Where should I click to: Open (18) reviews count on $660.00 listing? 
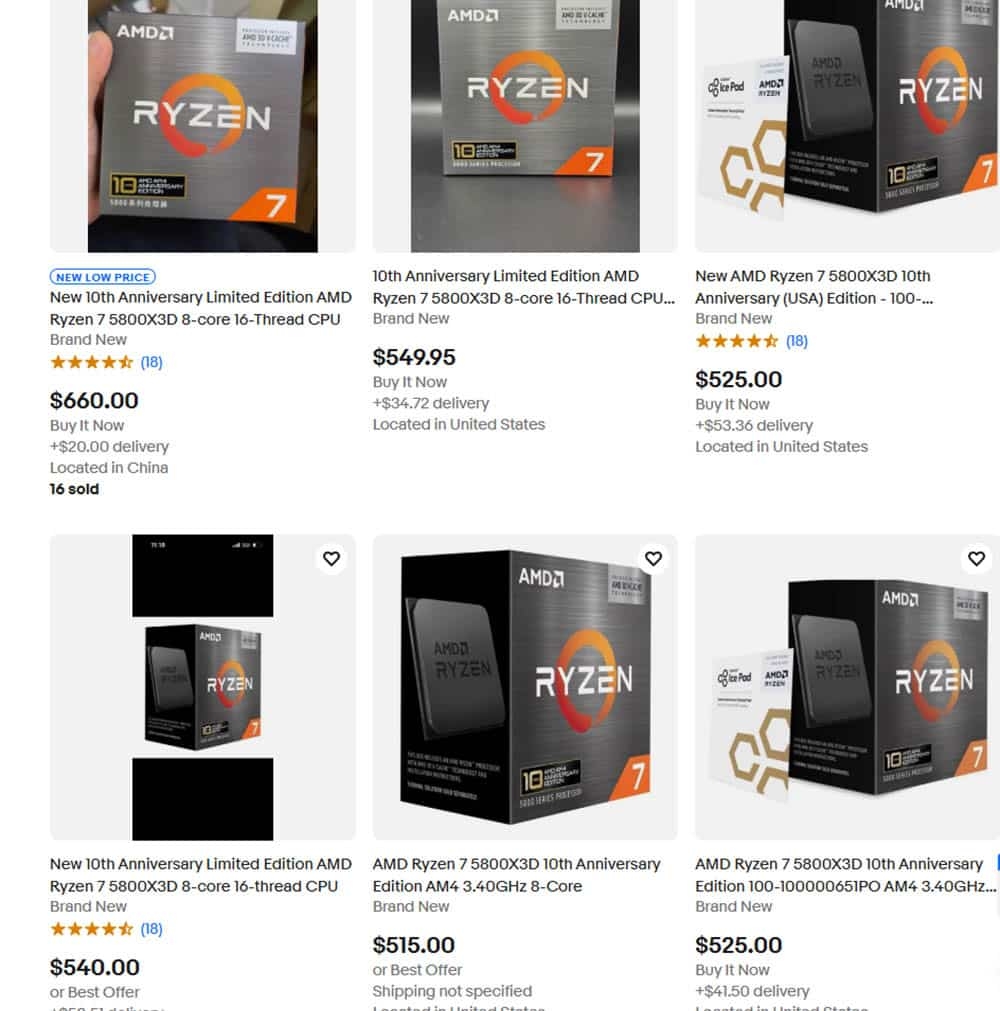click(x=152, y=362)
